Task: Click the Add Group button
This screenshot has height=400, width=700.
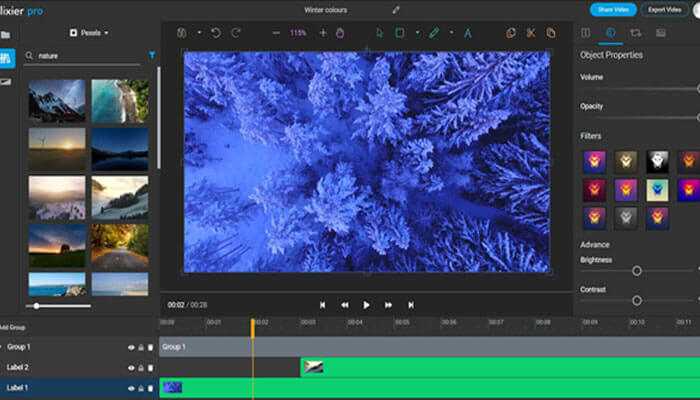Action: pyautogui.click(x=12, y=328)
